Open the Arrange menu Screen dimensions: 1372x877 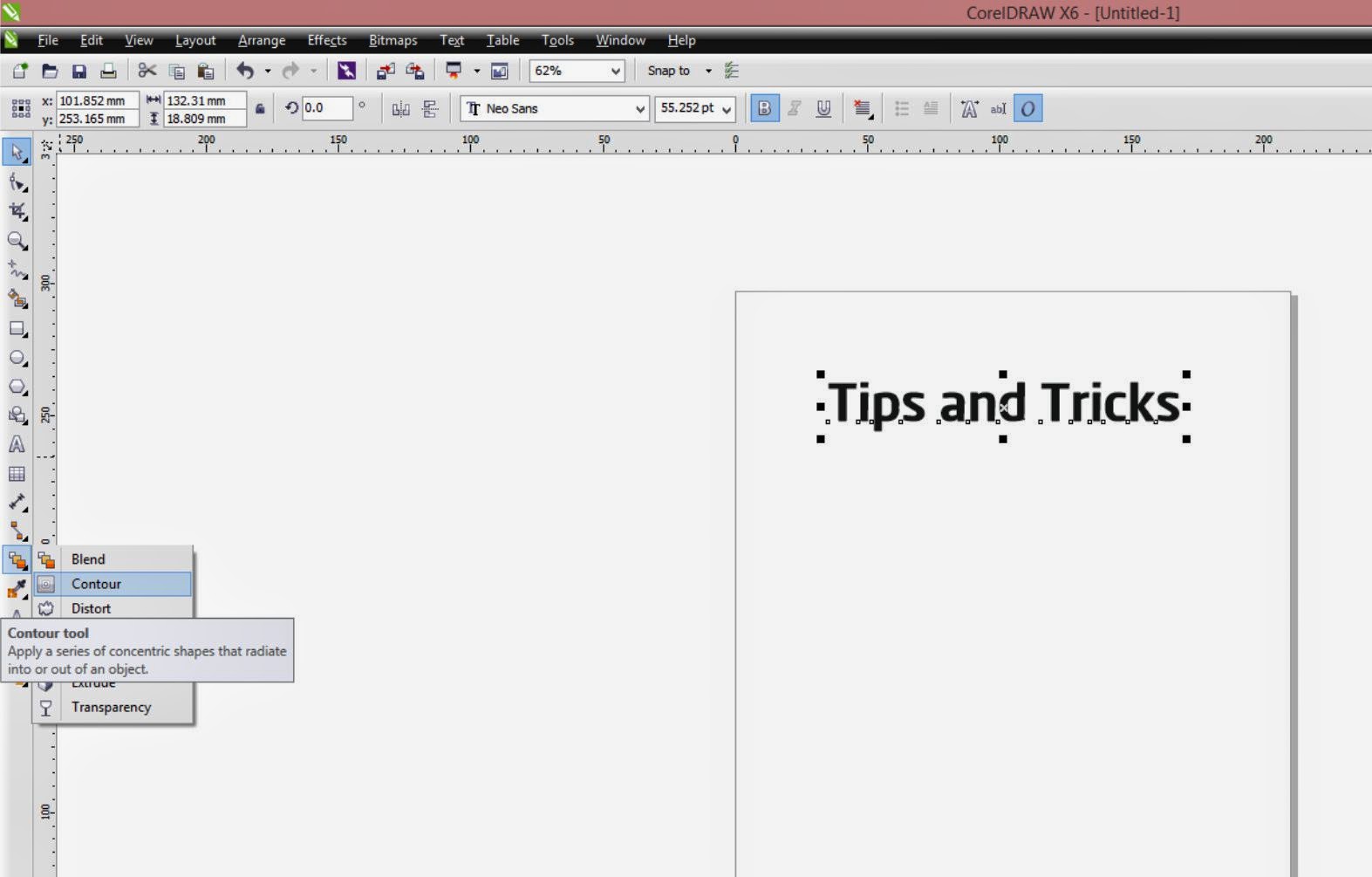pyautogui.click(x=262, y=40)
